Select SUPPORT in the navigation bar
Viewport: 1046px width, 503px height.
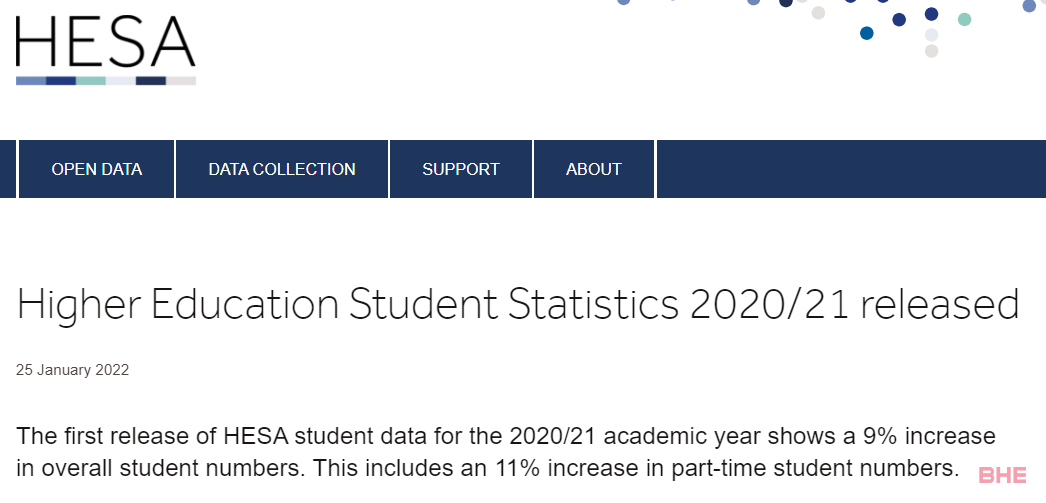(461, 169)
